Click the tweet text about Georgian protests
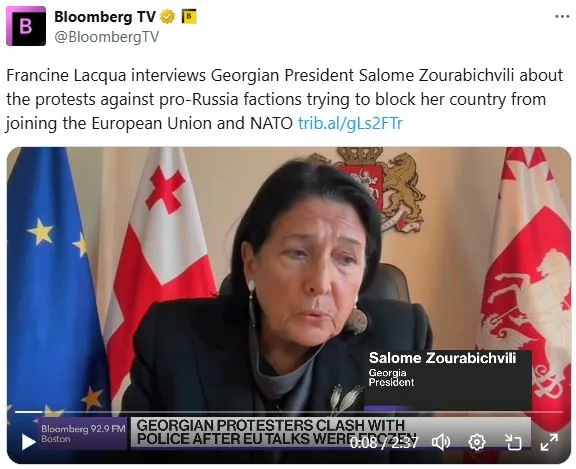 [x=285, y=99]
